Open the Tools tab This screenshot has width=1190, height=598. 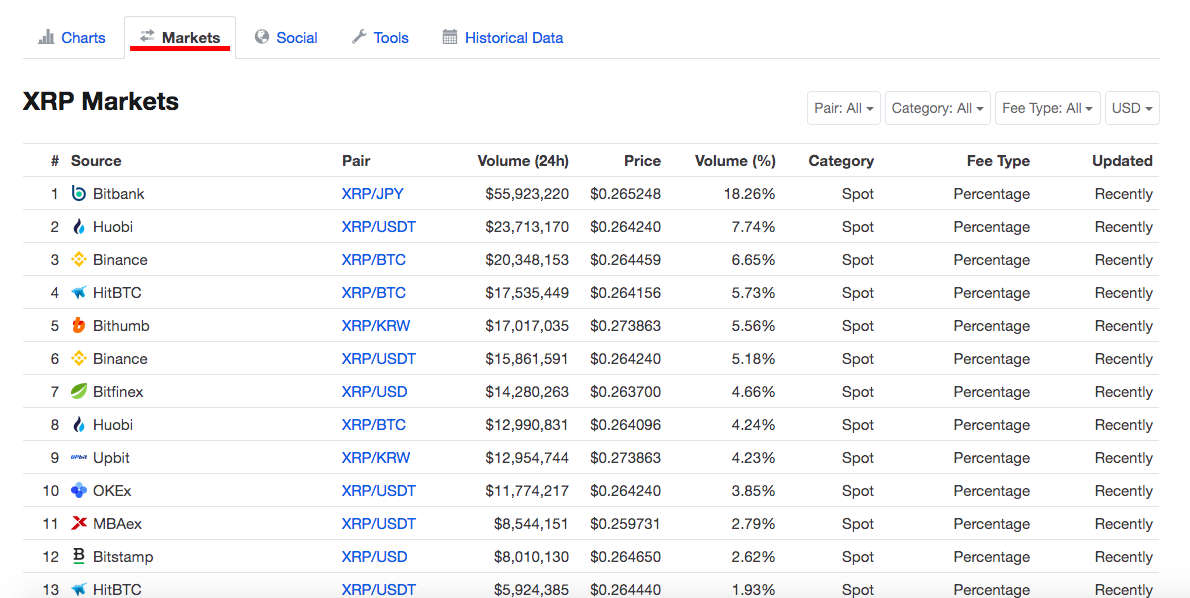(380, 37)
